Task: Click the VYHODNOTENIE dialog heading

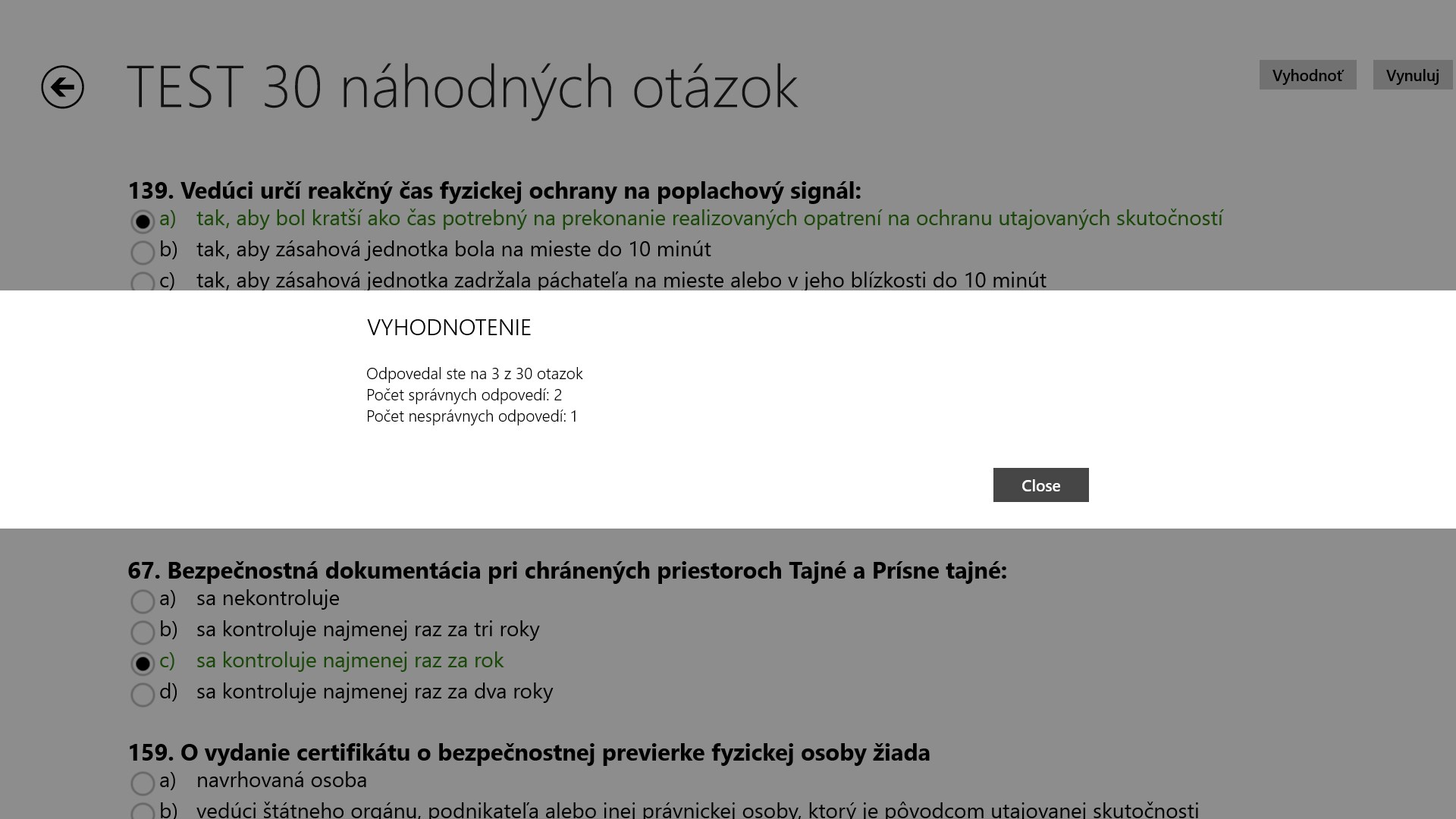Action: 449,328
